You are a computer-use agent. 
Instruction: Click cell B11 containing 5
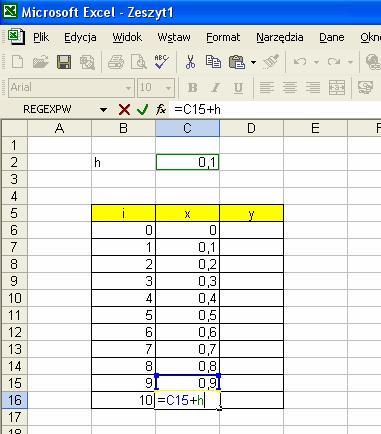point(123,315)
